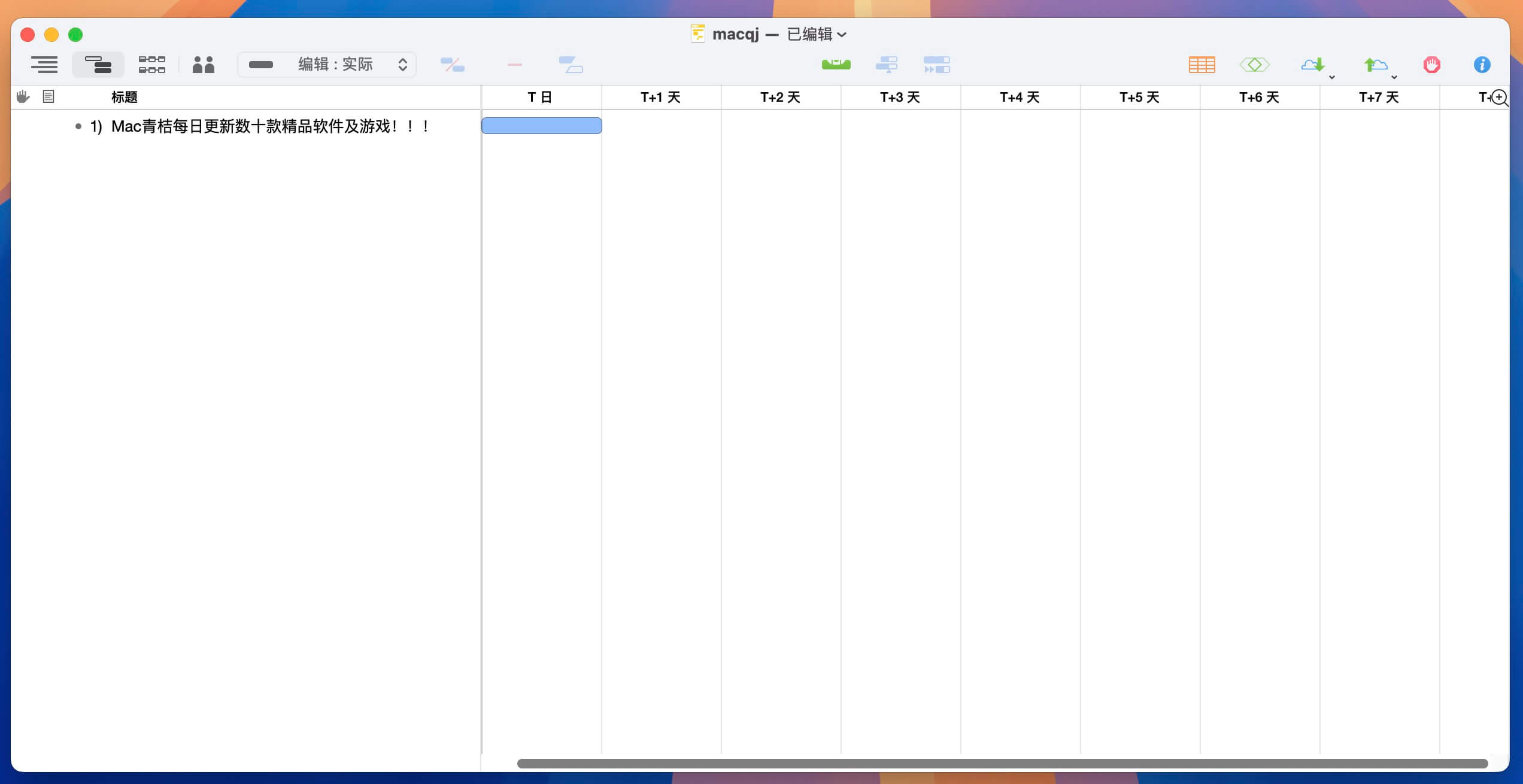Publish changes with the cloud upload icon
This screenshot has height=784, width=1523.
click(1375, 64)
